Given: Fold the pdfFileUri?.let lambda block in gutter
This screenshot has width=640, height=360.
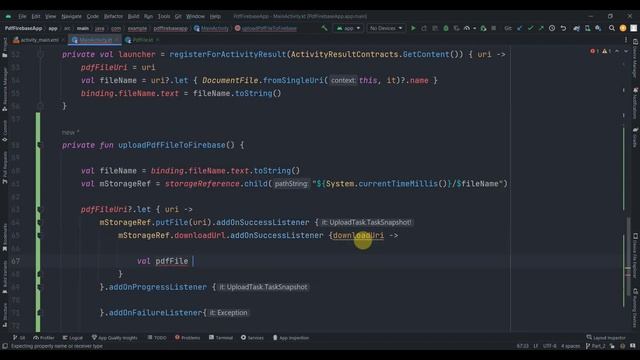Looking at the screenshot, I should pyautogui.click(x=40, y=209).
